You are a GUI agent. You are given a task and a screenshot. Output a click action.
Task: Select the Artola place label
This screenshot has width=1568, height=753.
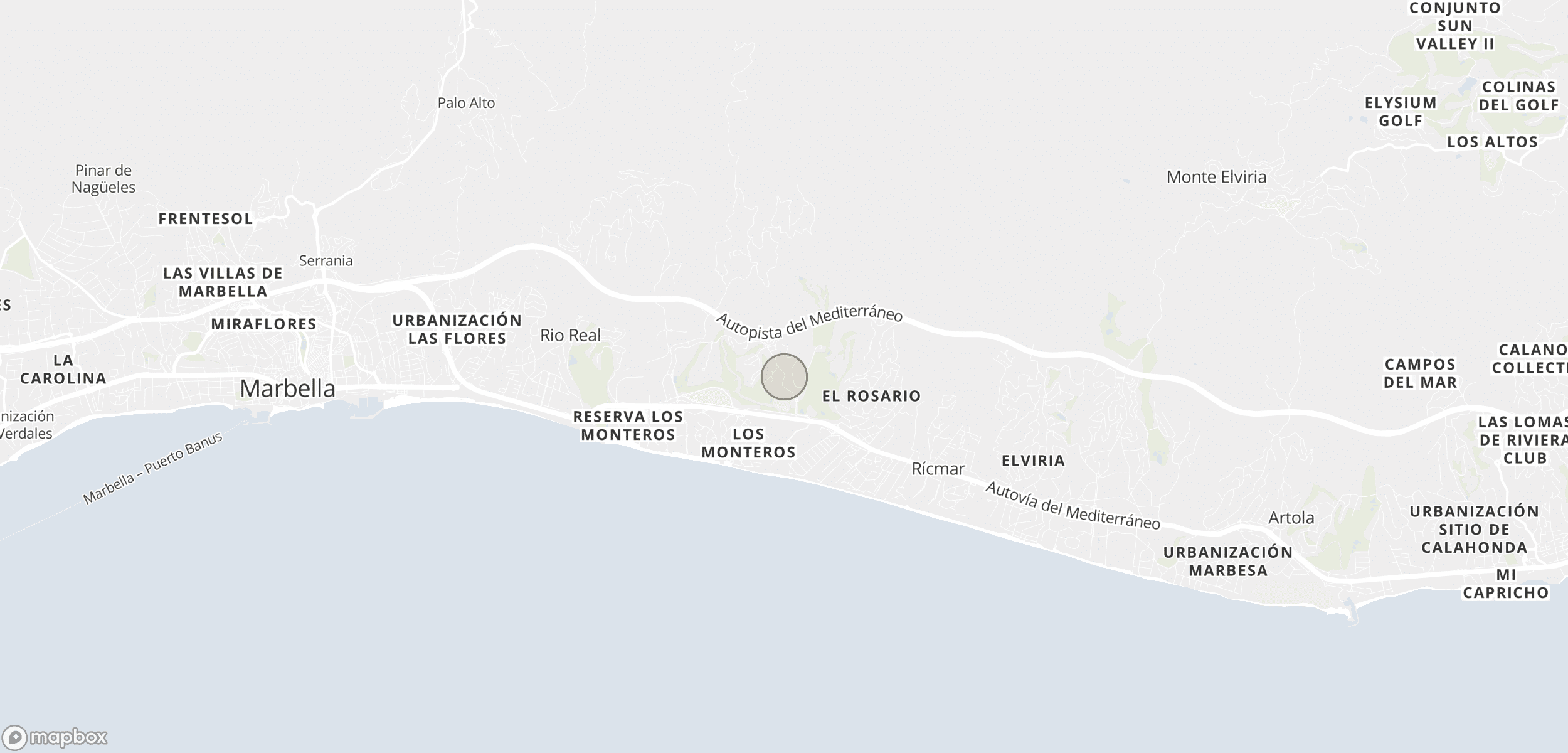pyautogui.click(x=1291, y=518)
